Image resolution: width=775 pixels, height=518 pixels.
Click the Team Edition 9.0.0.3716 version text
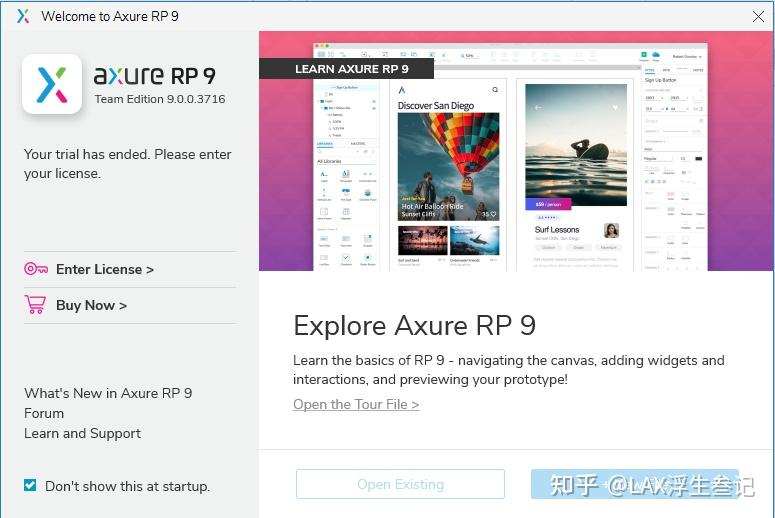point(160,99)
